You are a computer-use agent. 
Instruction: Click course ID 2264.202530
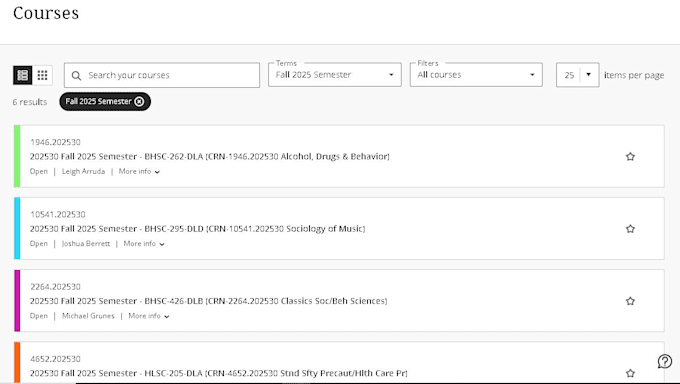point(55,287)
